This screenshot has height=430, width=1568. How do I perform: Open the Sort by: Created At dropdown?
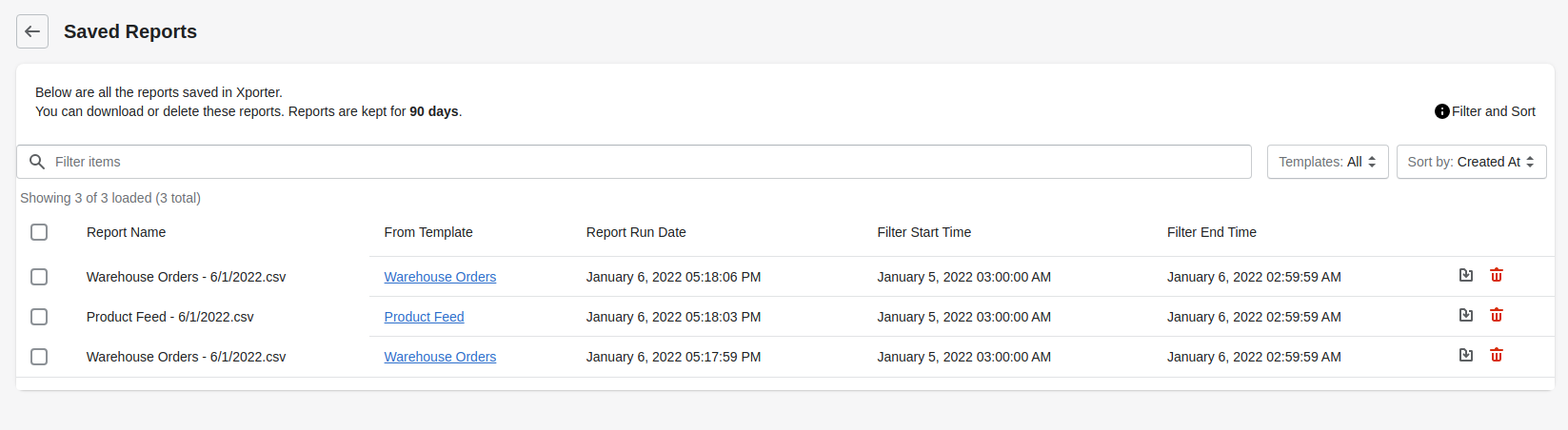point(1471,162)
